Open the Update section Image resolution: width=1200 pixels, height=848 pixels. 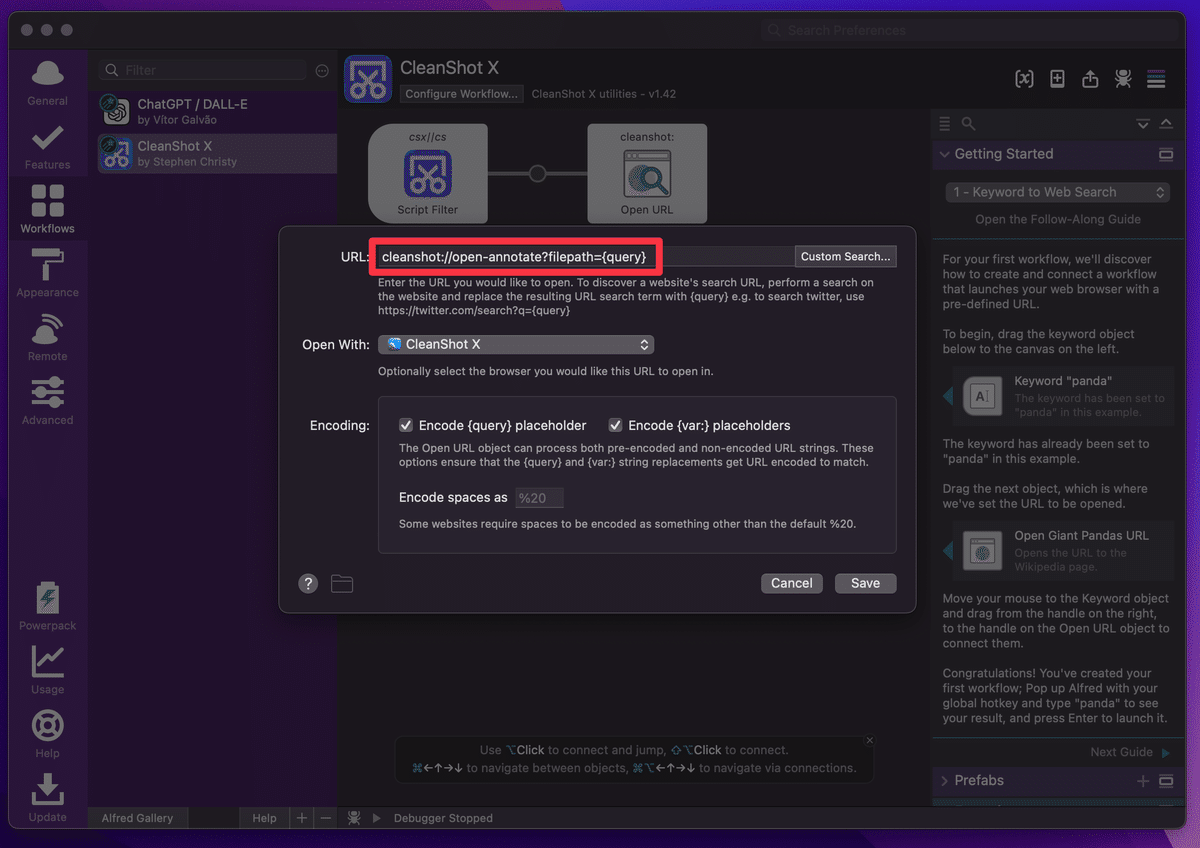47,798
